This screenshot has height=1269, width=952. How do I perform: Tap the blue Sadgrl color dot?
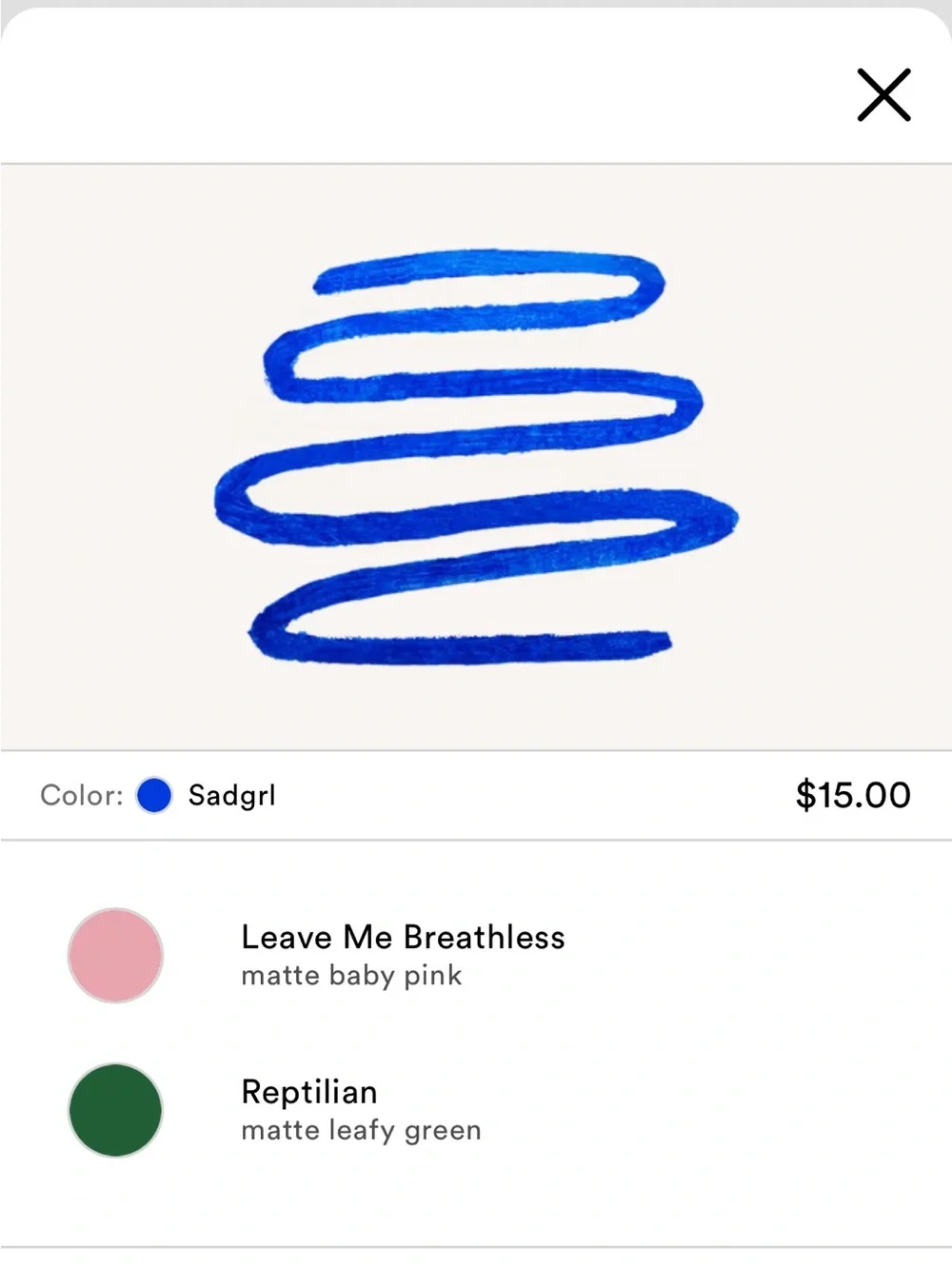(153, 795)
